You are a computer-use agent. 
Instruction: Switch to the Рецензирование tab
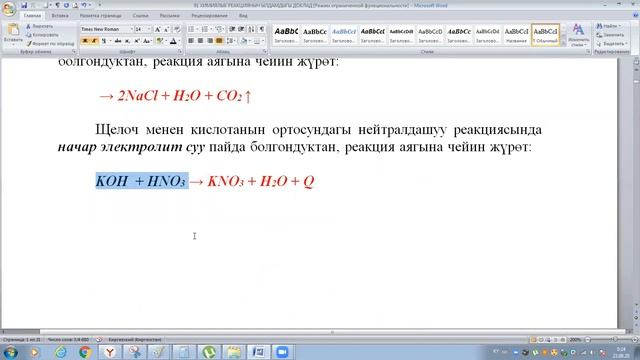[209, 16]
